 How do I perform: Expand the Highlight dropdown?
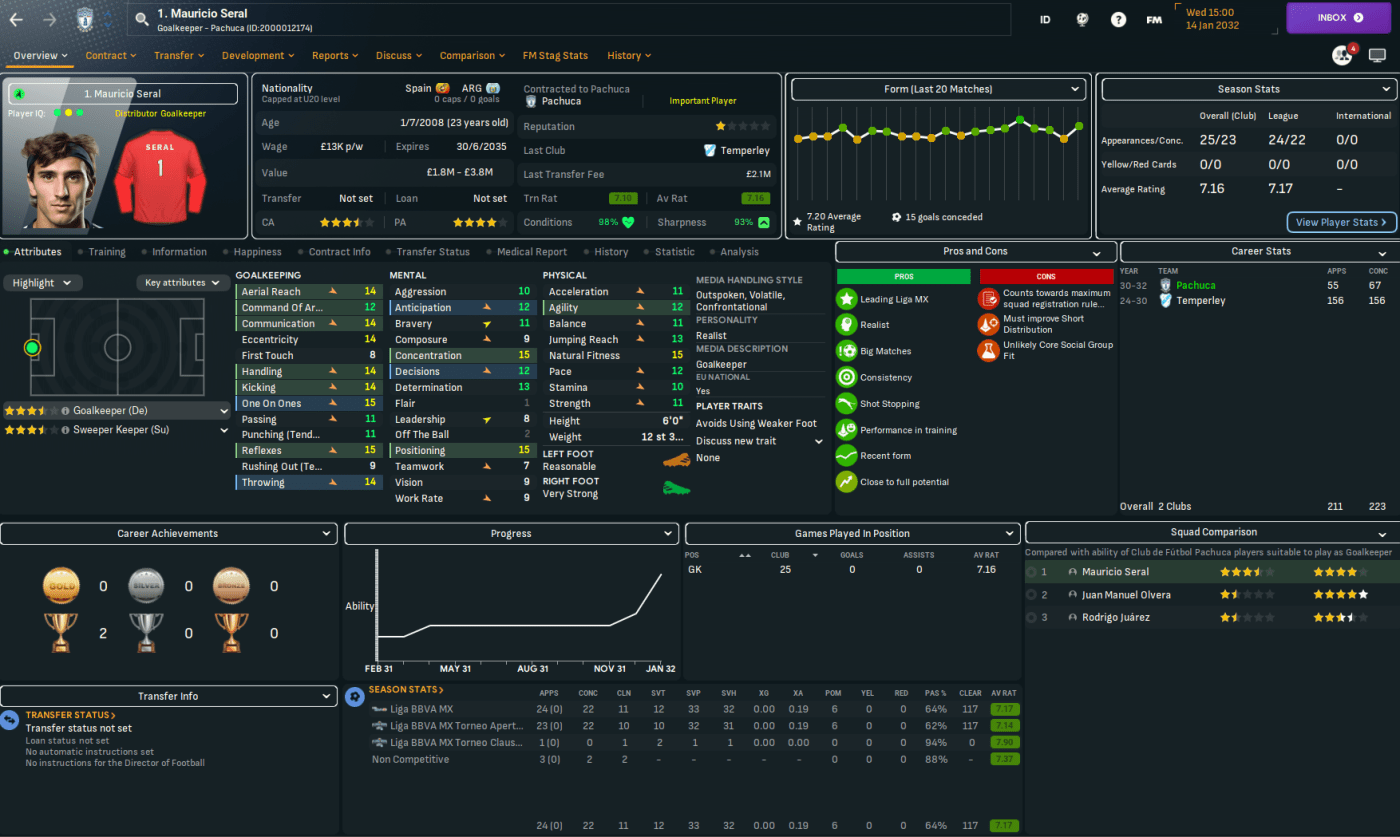(41, 283)
